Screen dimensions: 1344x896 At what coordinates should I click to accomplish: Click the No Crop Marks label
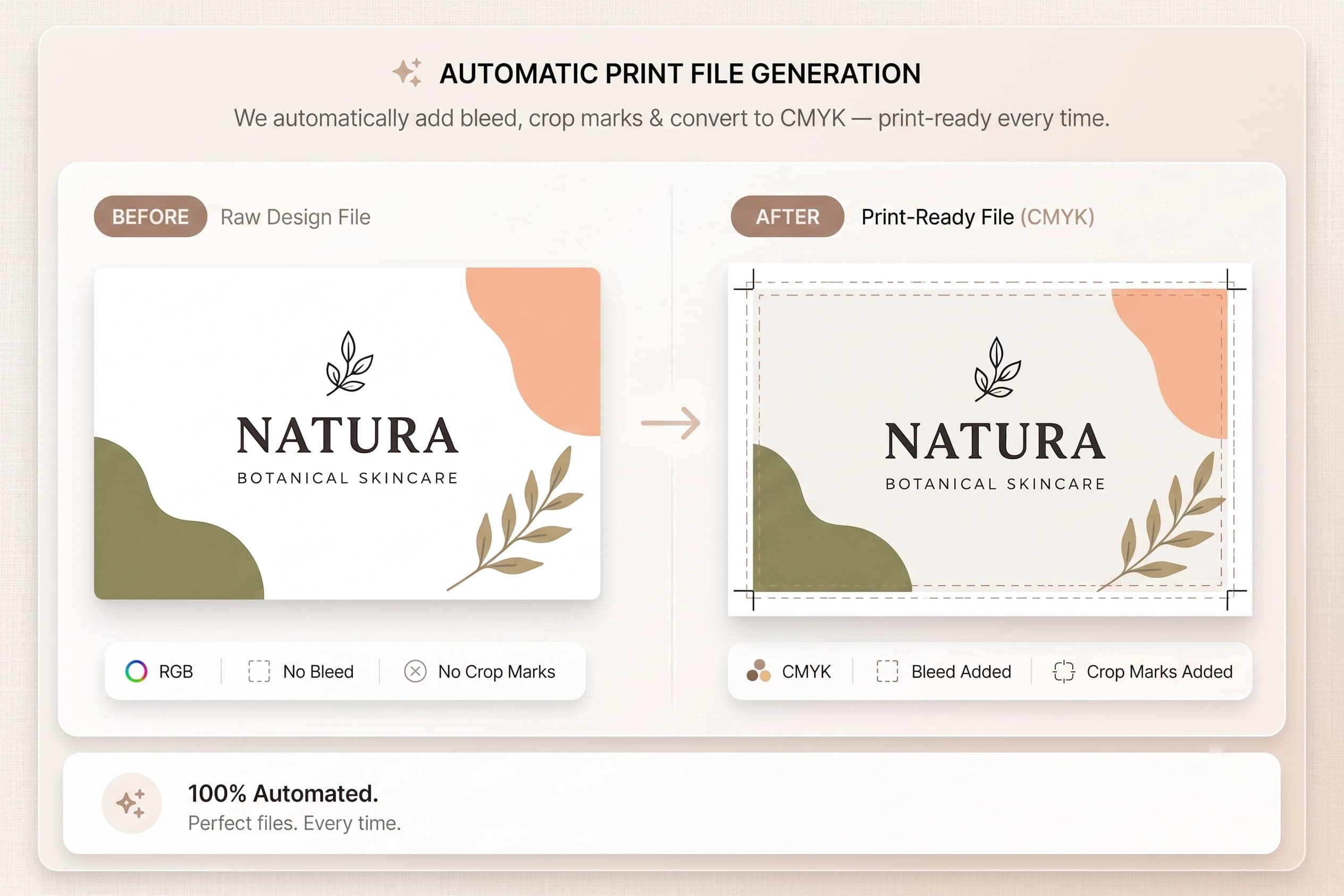pyautogui.click(x=497, y=671)
